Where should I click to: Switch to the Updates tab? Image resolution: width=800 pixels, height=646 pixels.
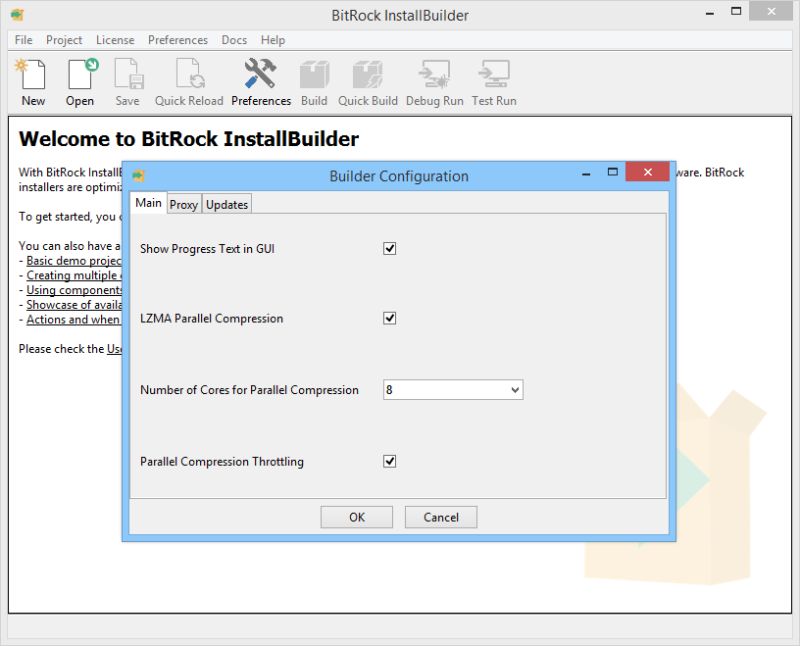pyautogui.click(x=227, y=204)
